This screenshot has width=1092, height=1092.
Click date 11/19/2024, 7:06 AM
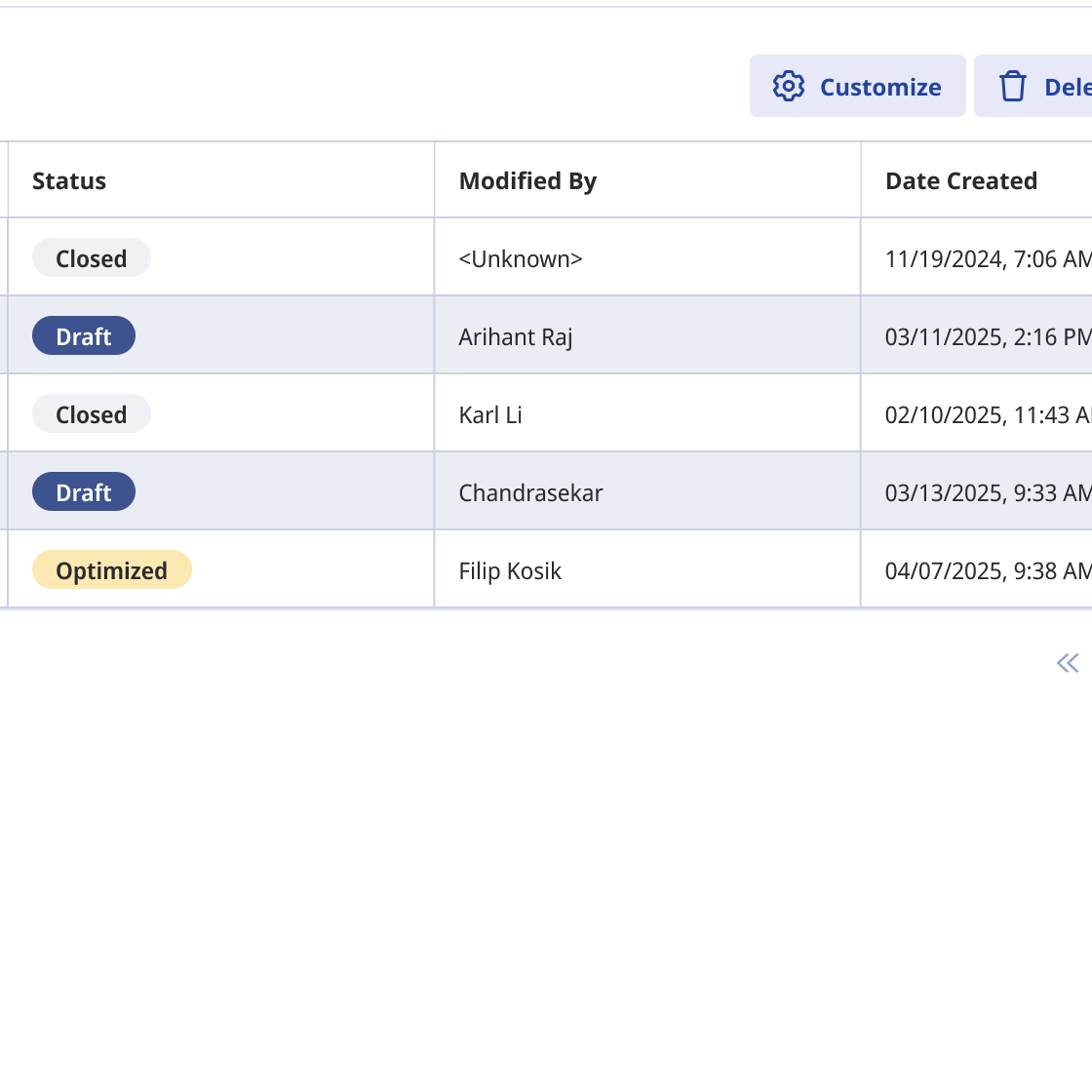(x=989, y=259)
